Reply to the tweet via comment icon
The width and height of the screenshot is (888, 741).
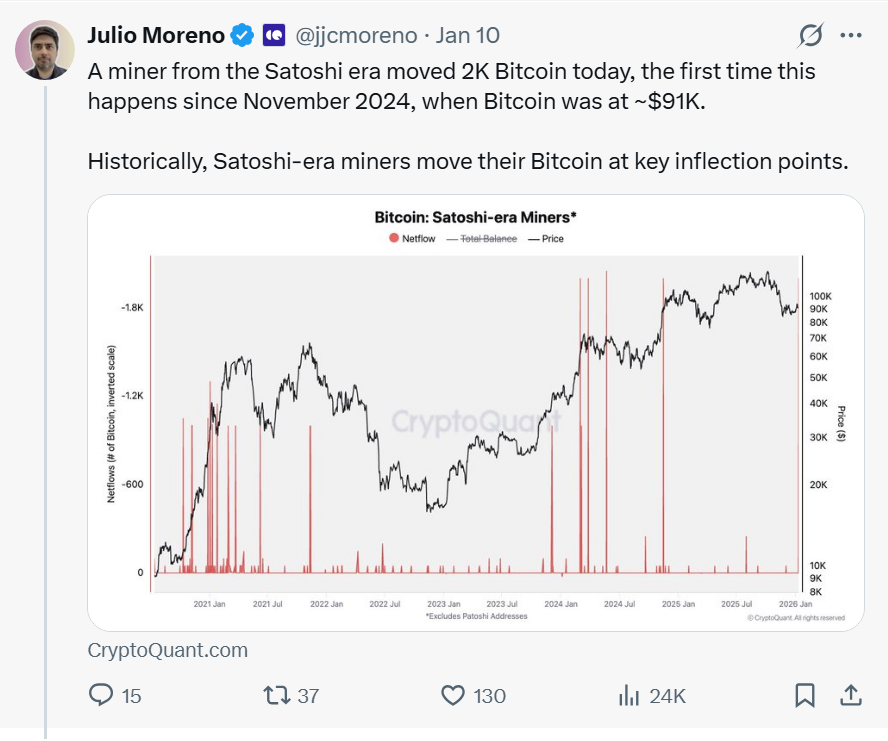[103, 695]
